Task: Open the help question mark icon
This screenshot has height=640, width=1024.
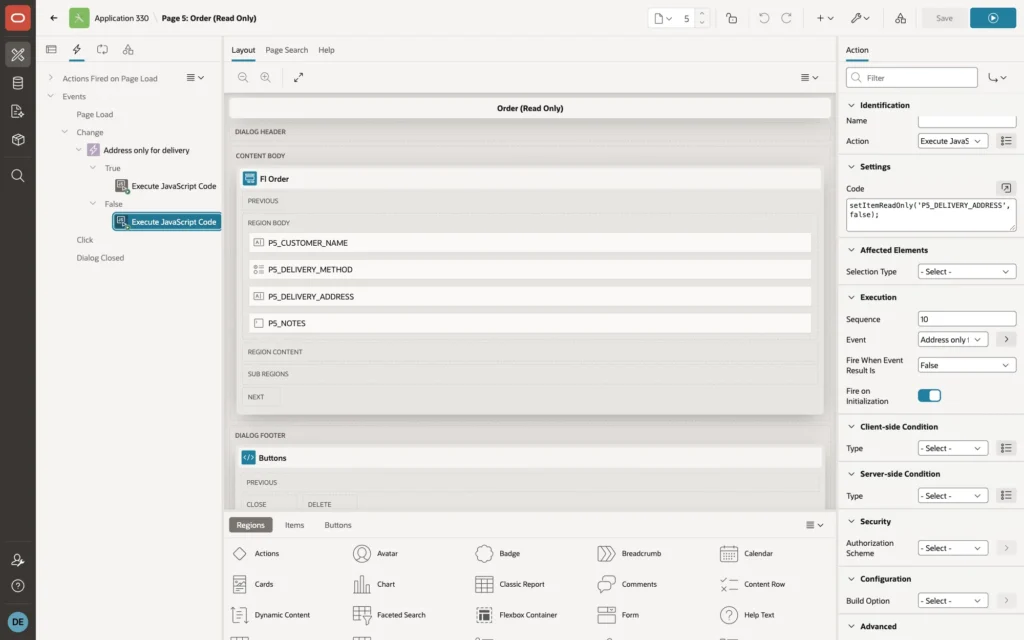Action: pos(18,586)
